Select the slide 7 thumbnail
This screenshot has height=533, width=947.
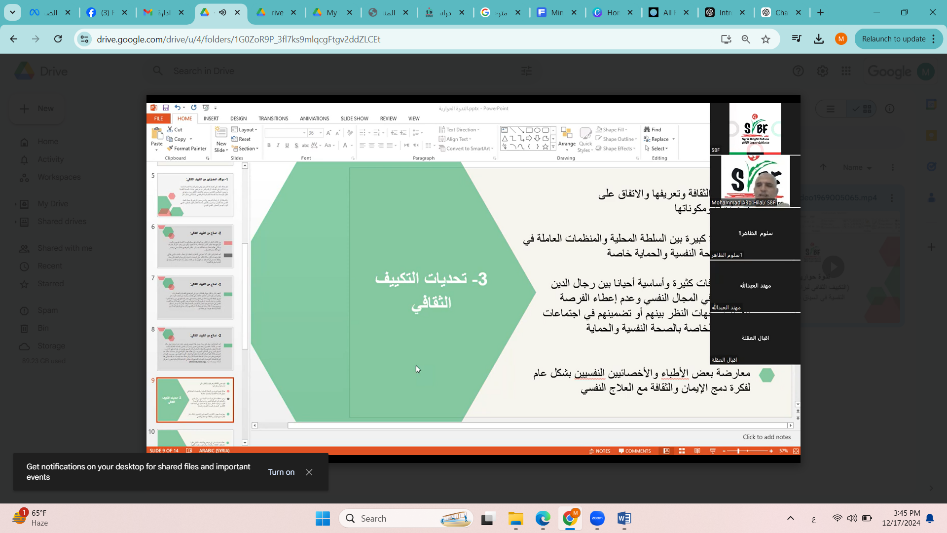[195, 297]
